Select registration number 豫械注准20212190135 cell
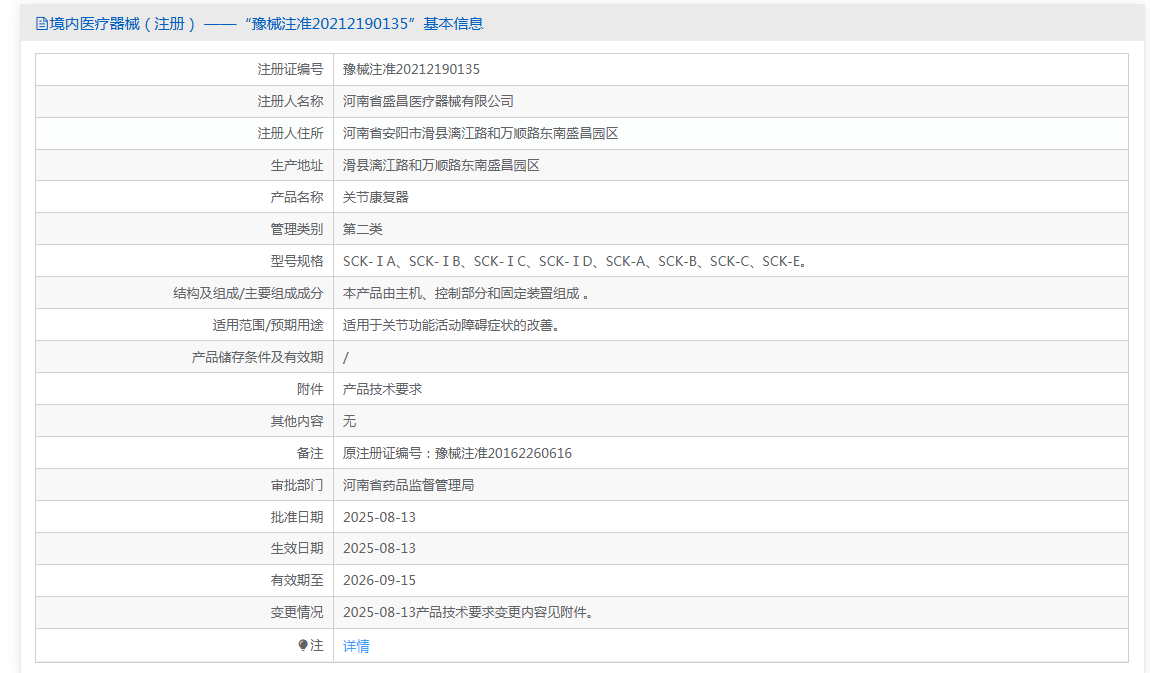The width and height of the screenshot is (1150, 673). [x=411, y=69]
